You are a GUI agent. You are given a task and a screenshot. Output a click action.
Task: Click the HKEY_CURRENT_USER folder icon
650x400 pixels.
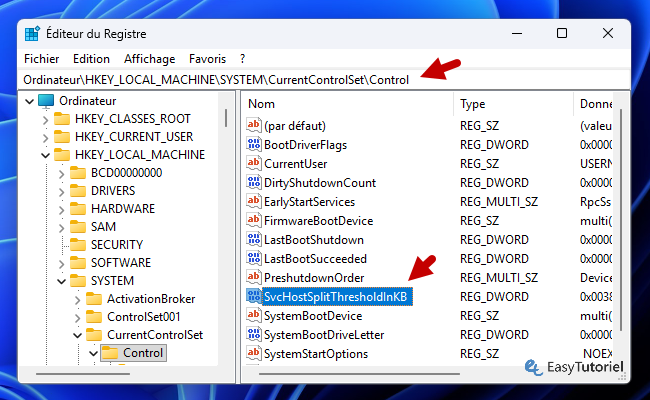(x=62, y=137)
